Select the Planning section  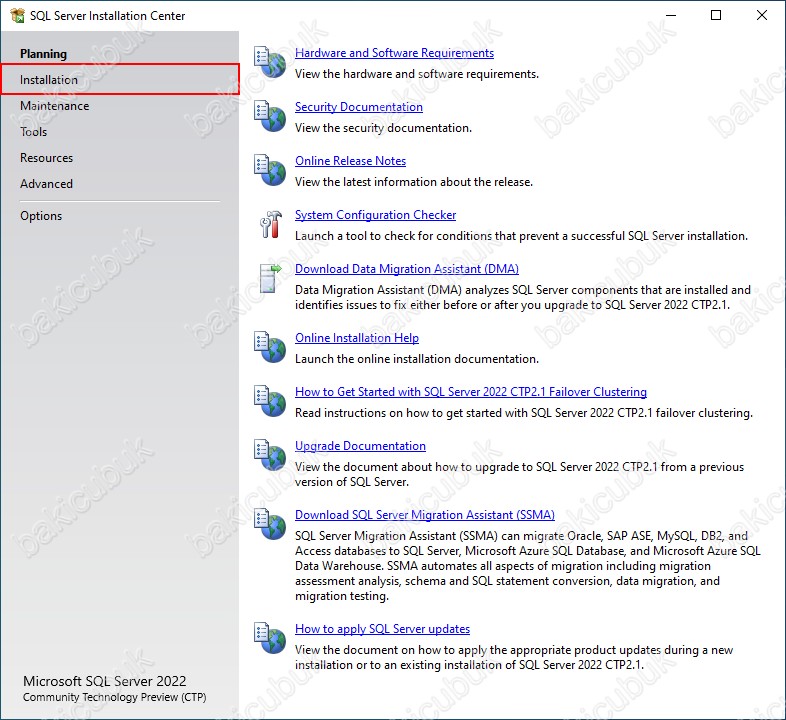coord(43,54)
